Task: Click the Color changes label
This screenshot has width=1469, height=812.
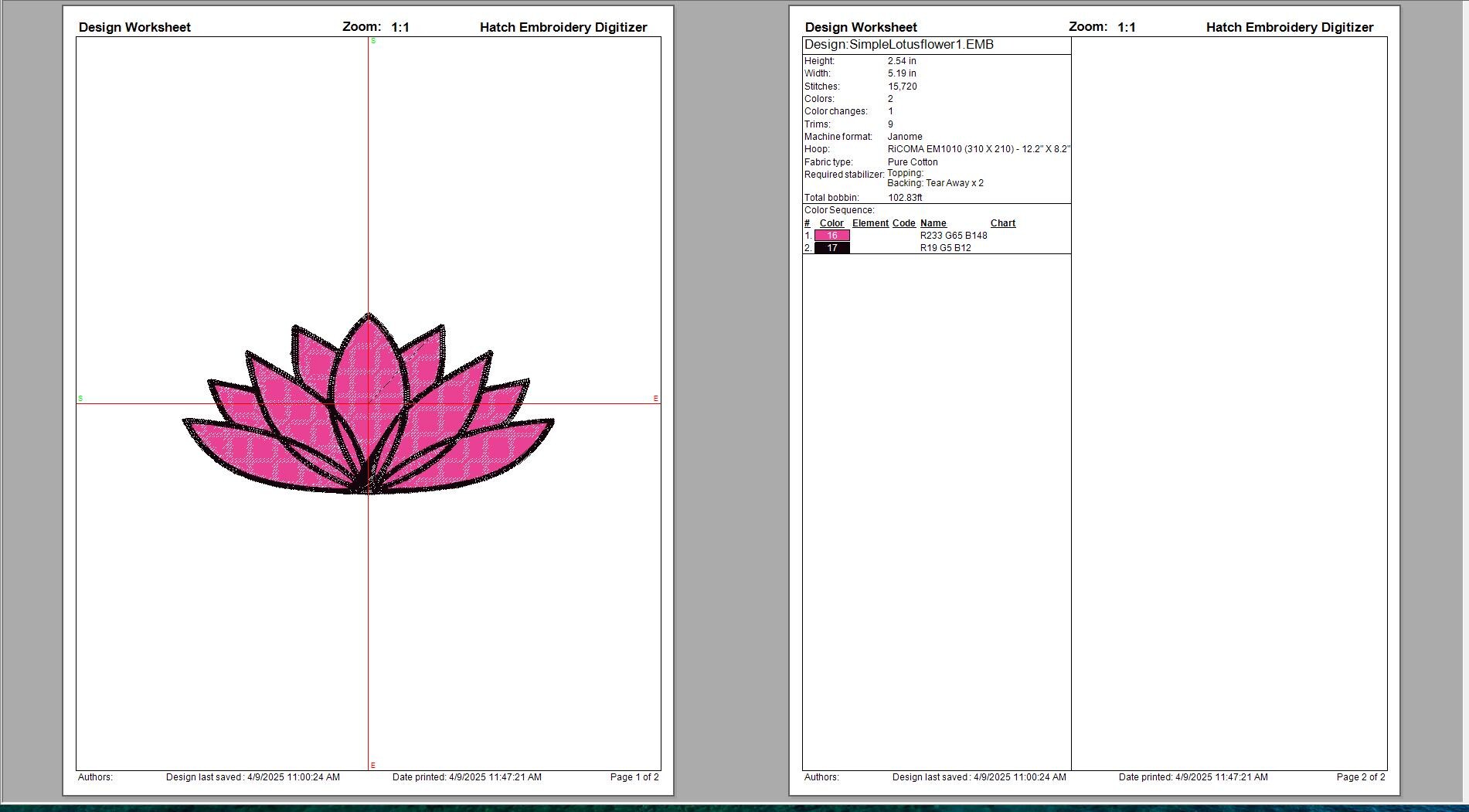Action: tap(836, 111)
